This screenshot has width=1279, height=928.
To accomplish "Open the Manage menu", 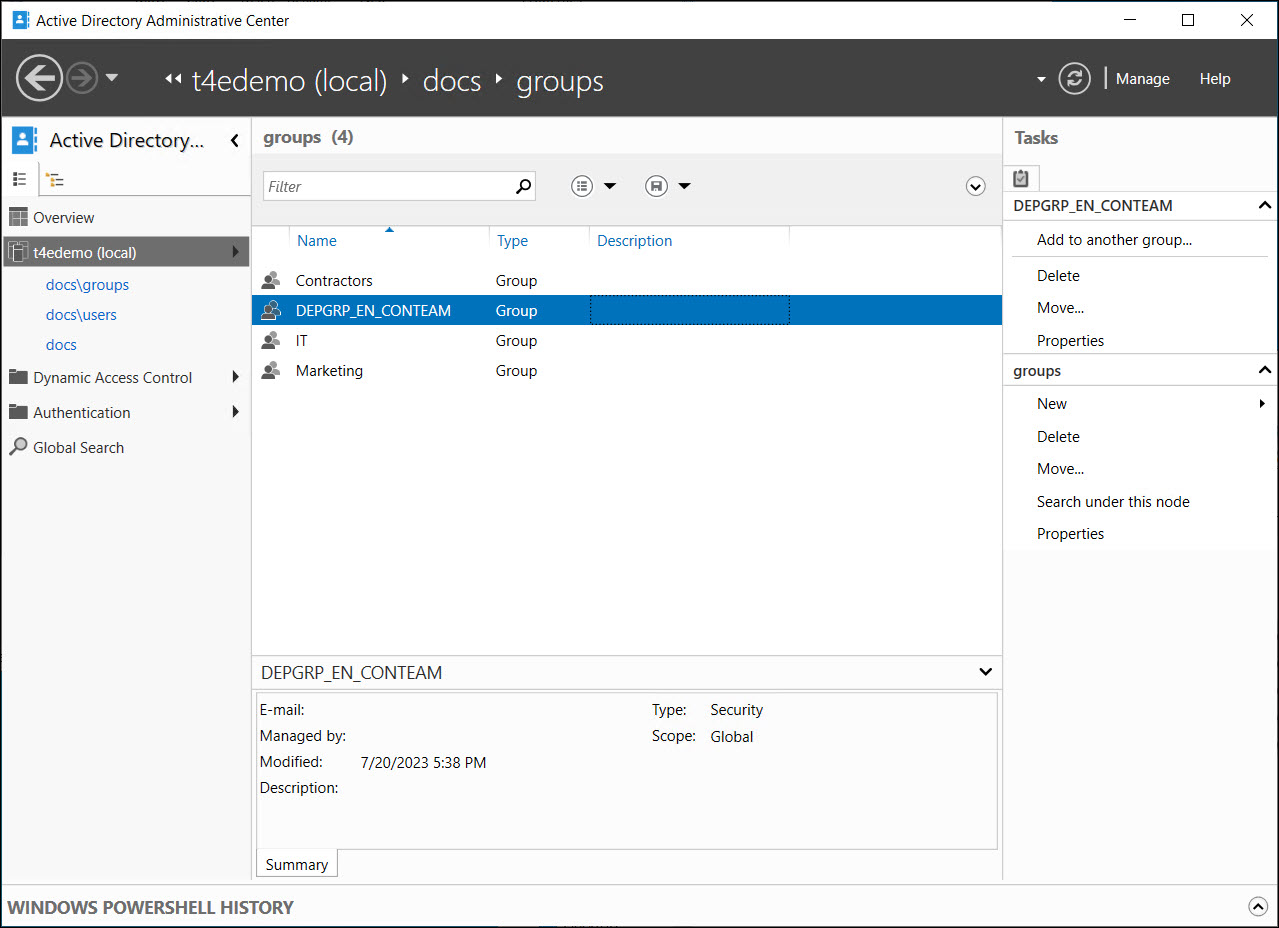I will [x=1142, y=79].
